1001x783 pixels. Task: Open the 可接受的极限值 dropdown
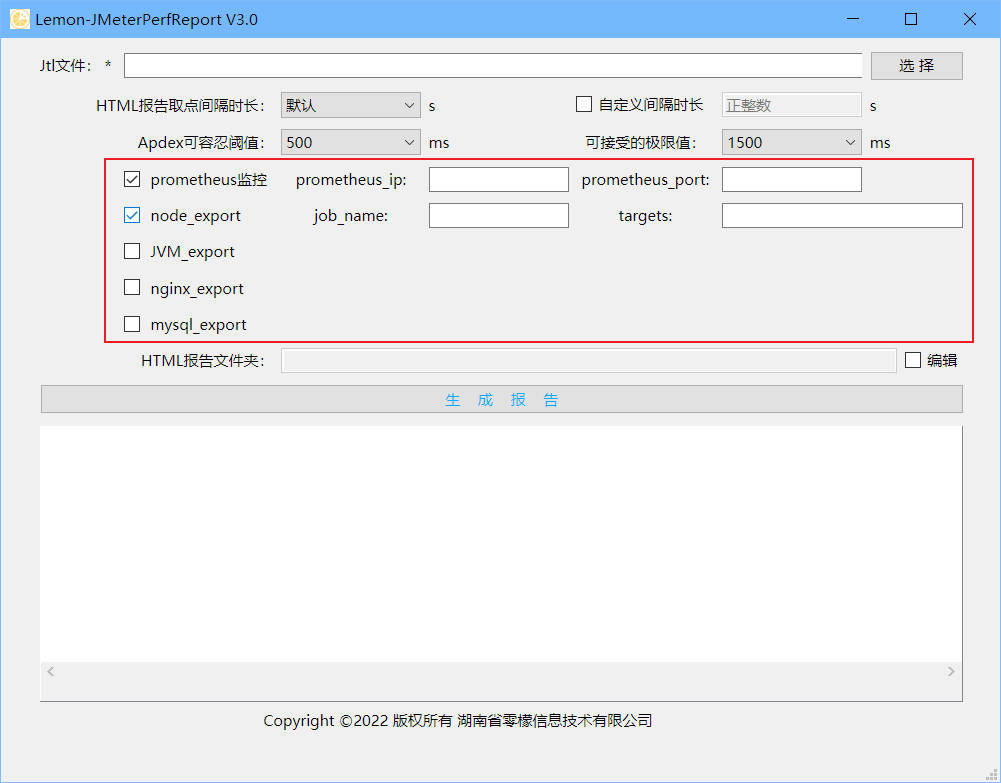pos(792,142)
